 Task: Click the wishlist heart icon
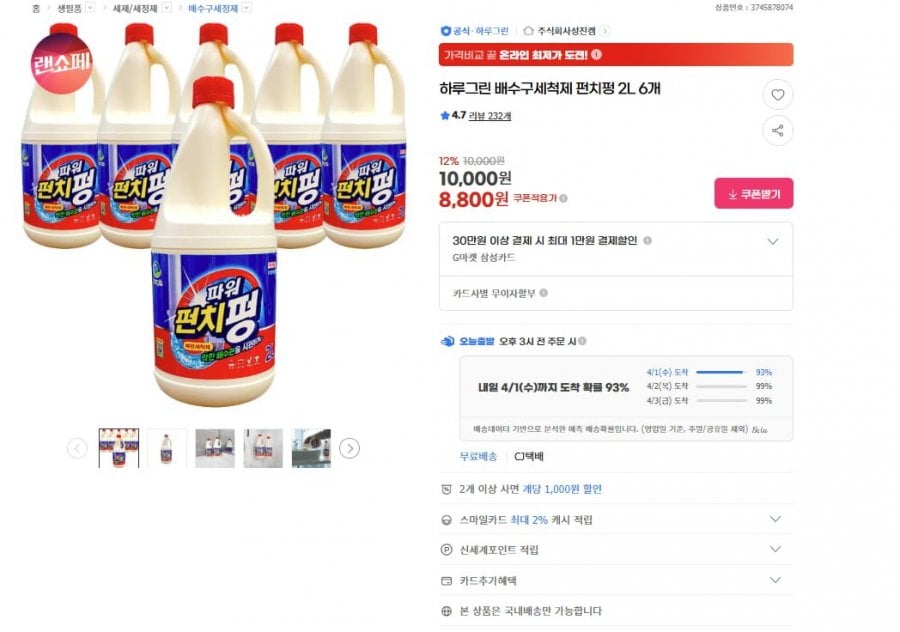coord(778,94)
